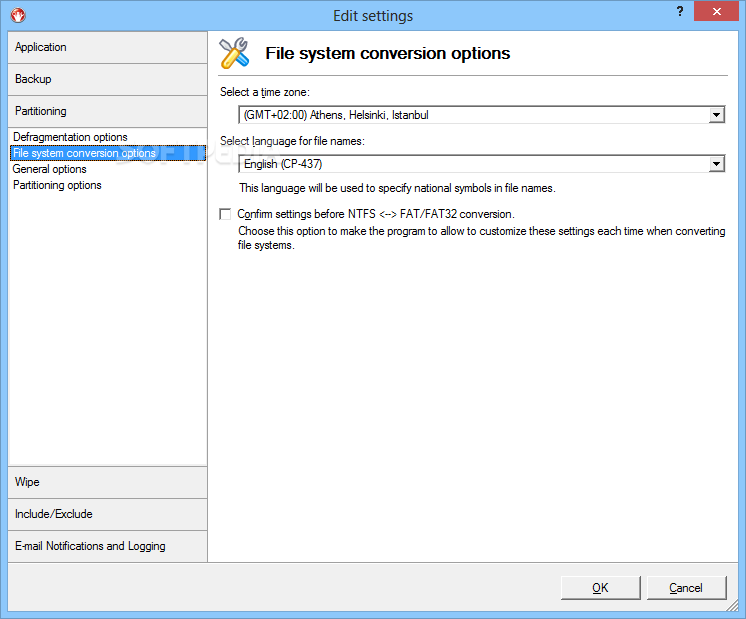Open the Application settings section

pos(108,47)
